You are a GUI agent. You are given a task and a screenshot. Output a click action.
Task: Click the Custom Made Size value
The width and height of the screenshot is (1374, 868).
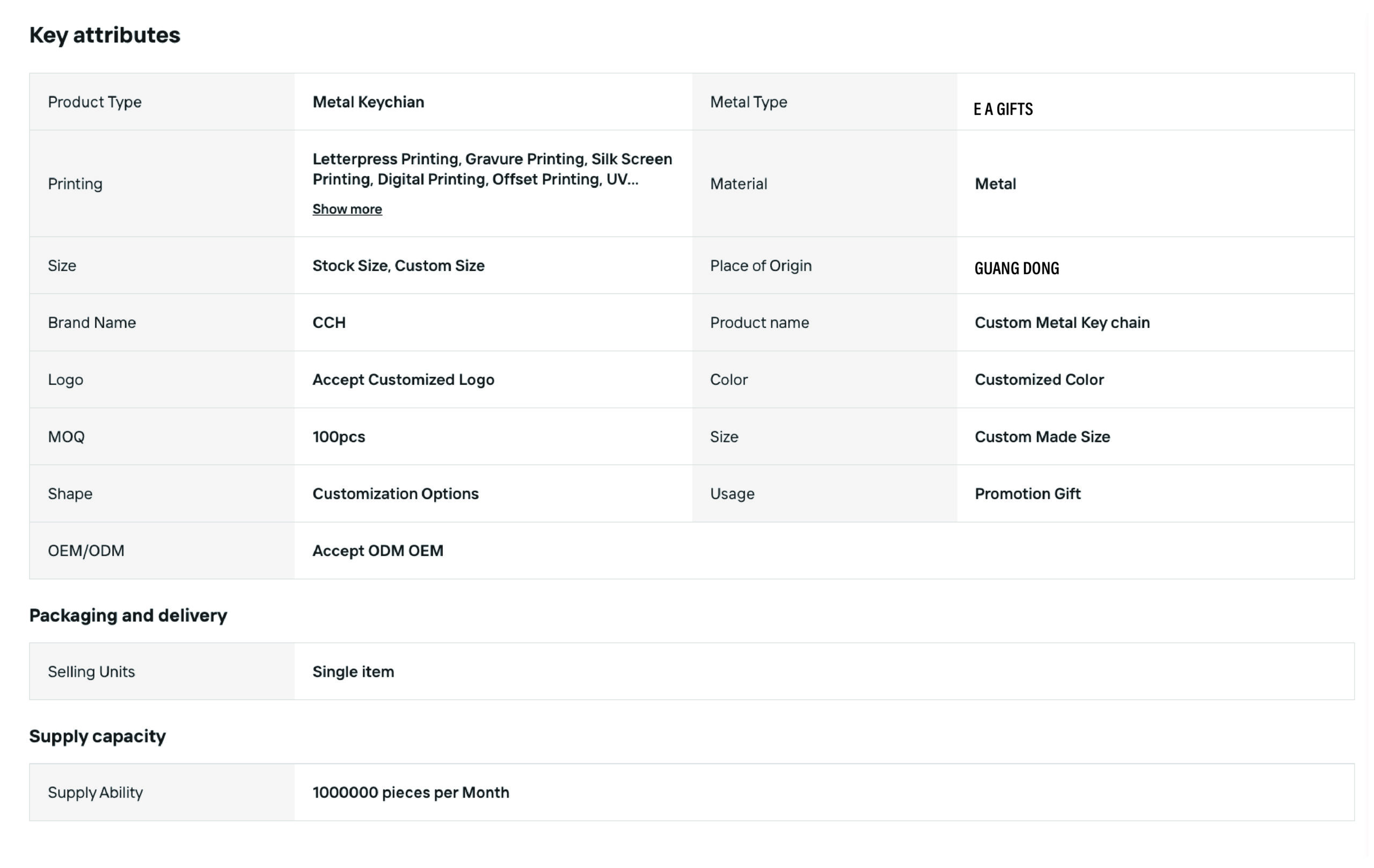click(x=1042, y=436)
